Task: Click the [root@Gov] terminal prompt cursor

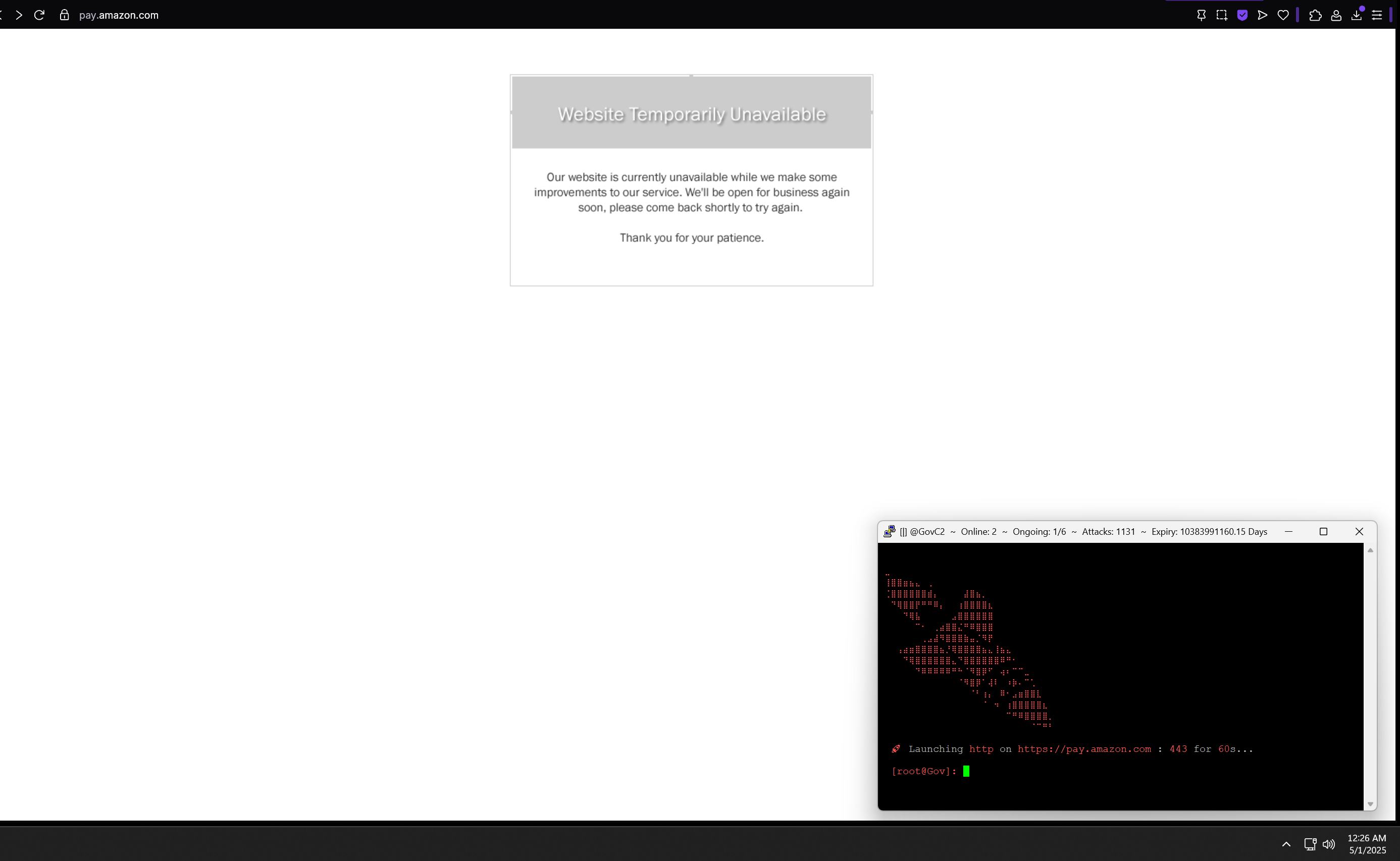Action: pyautogui.click(x=966, y=771)
